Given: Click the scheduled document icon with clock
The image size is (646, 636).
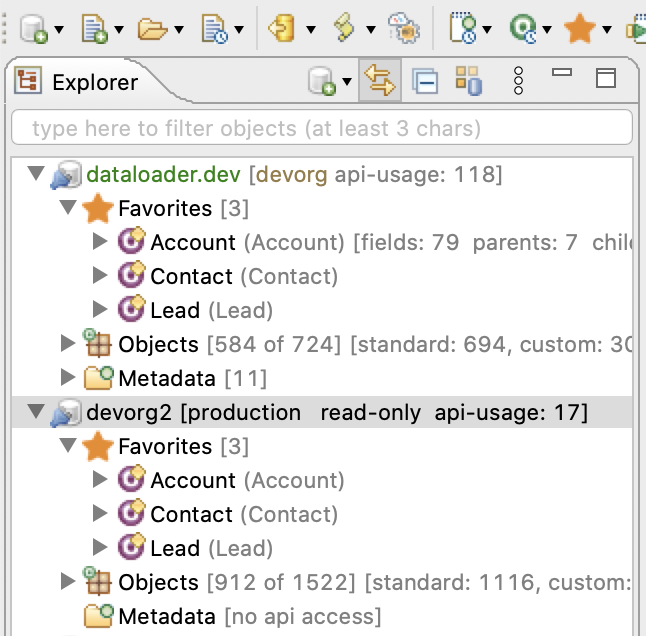Looking at the screenshot, I should (x=214, y=29).
